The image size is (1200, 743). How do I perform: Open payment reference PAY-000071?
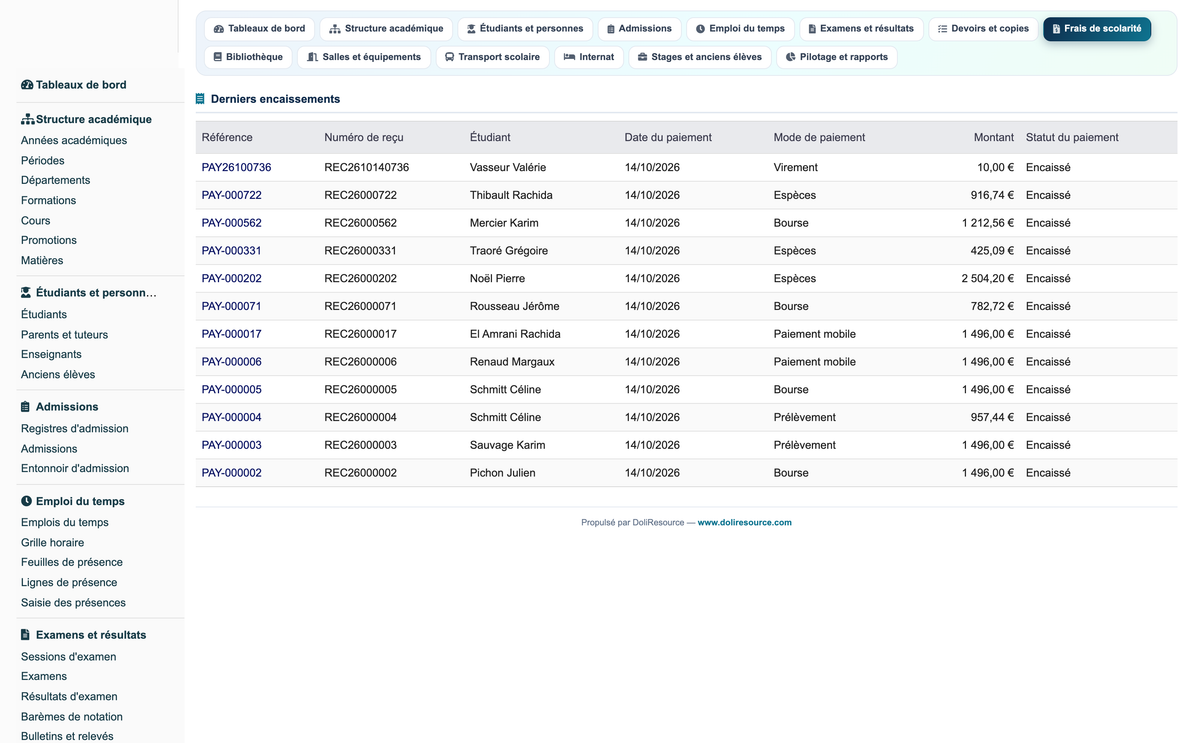(232, 306)
